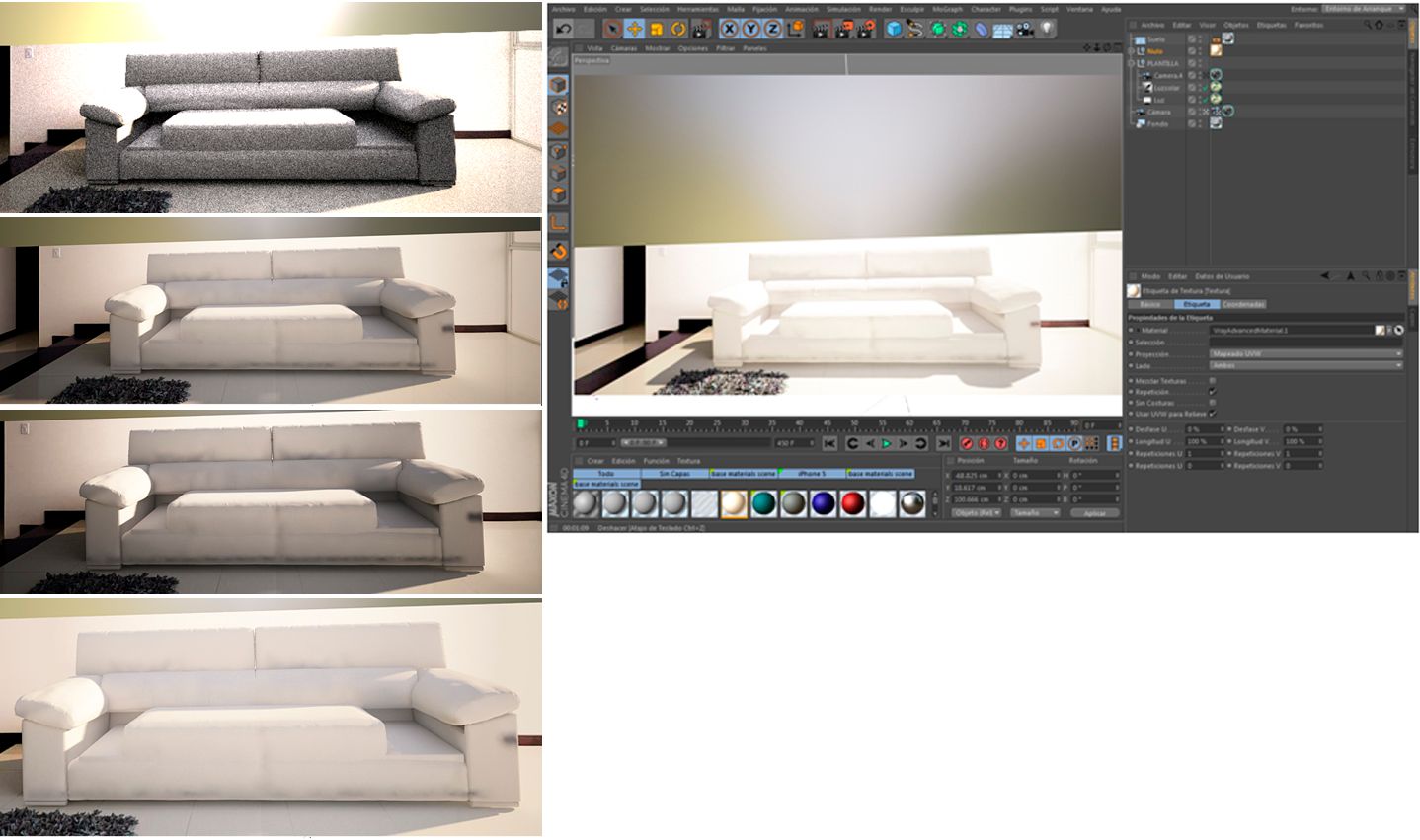Click the Todo material layer tab
This screenshot has width=1420, height=840.
(x=606, y=474)
